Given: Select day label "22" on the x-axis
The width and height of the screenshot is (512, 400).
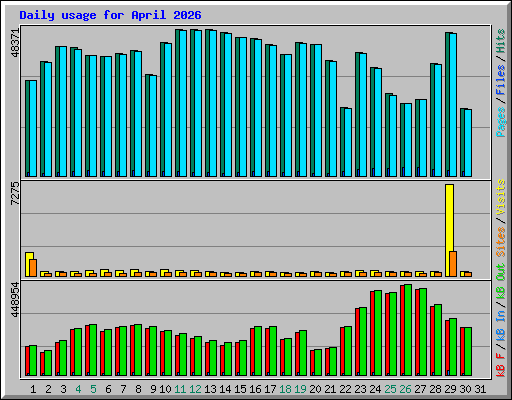Looking at the screenshot, I should 345,389.
